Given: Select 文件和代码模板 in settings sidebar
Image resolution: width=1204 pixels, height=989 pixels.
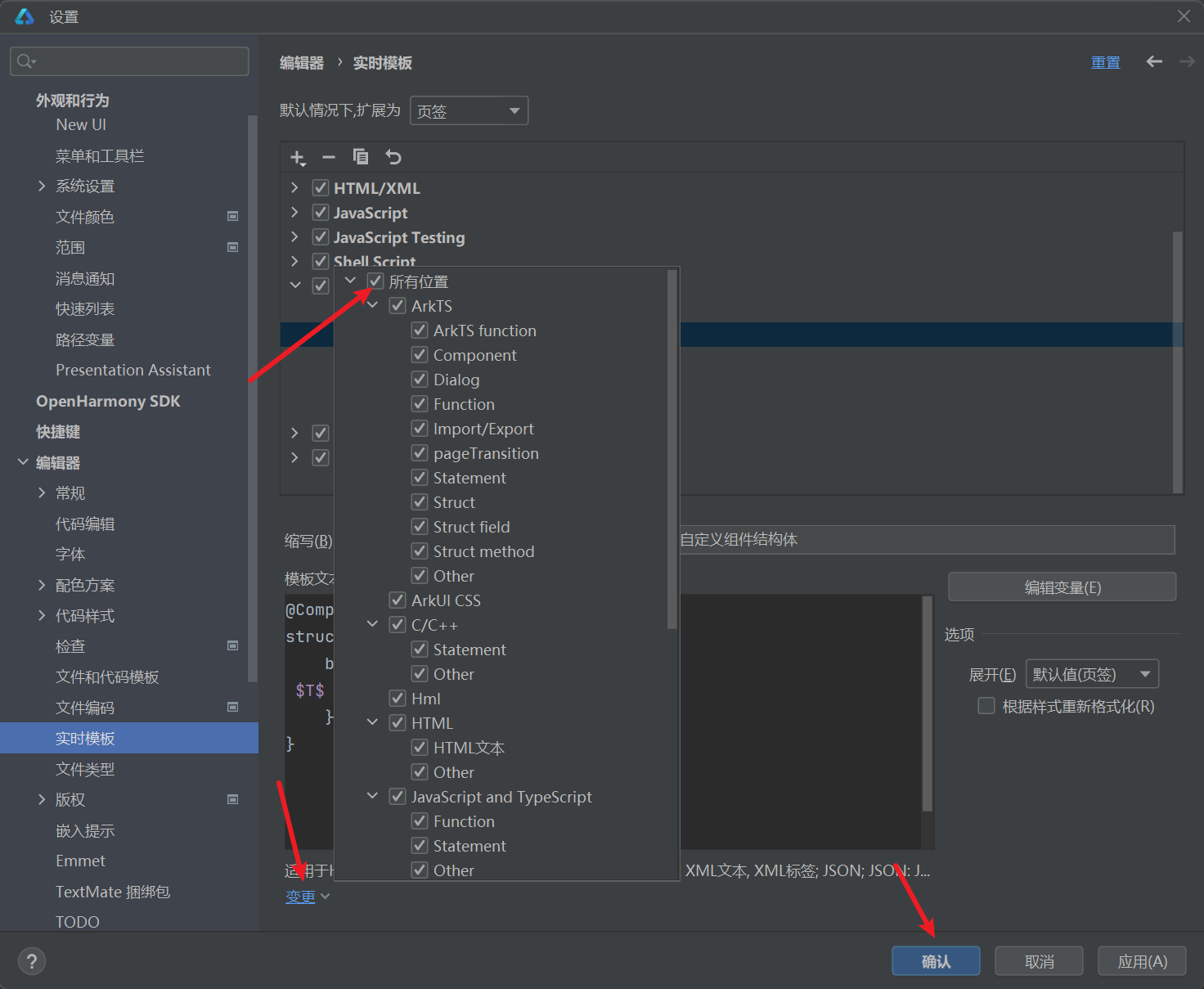Looking at the screenshot, I should click(107, 677).
